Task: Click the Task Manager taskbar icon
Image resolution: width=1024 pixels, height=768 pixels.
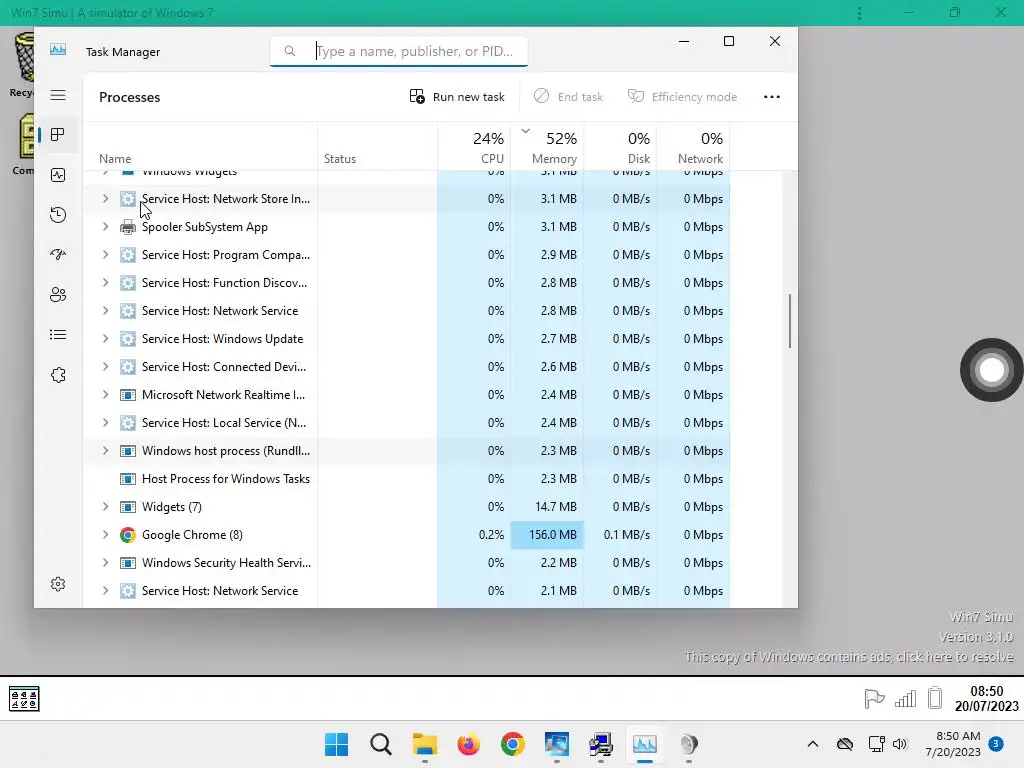Action: pyautogui.click(x=645, y=744)
